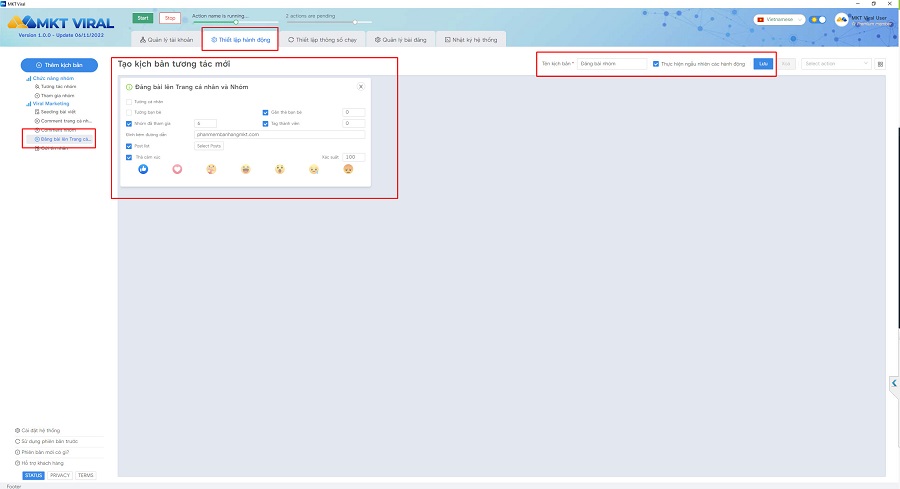This screenshot has height=489, width=900.
Task: Enable the Tường cá nhân checkbox
Action: click(x=129, y=102)
